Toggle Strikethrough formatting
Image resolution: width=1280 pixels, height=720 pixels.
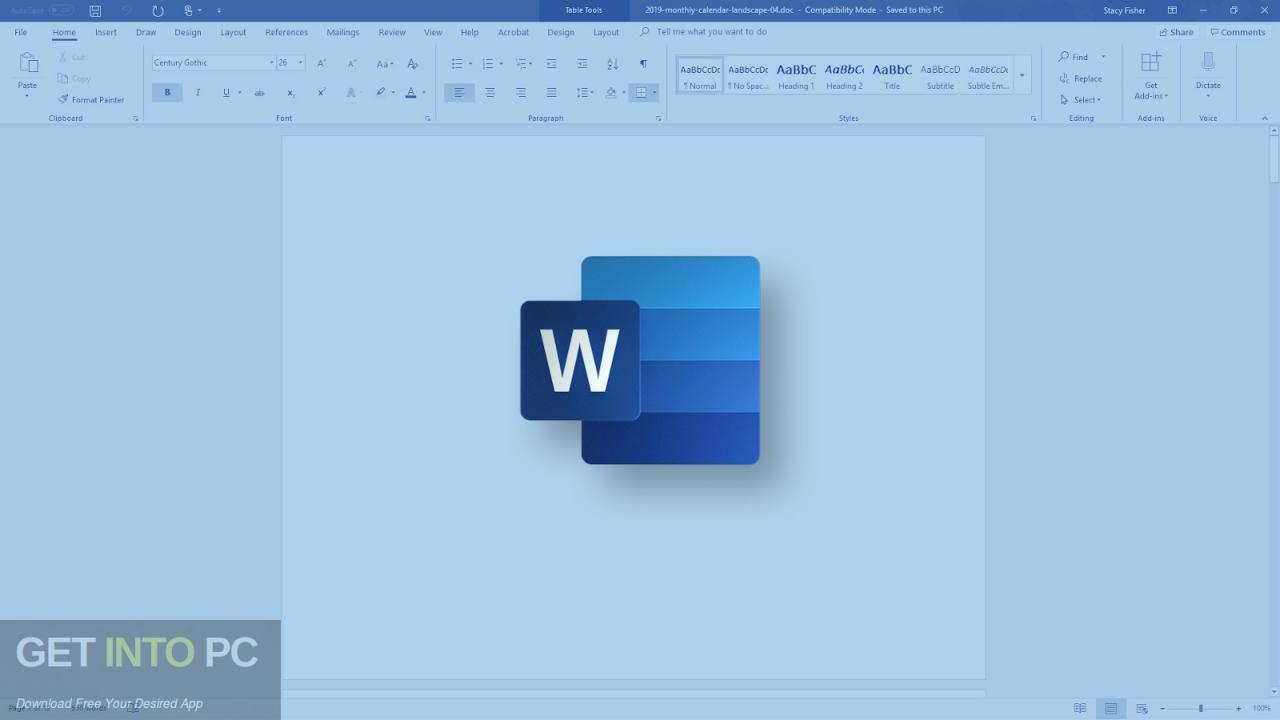tap(260, 92)
